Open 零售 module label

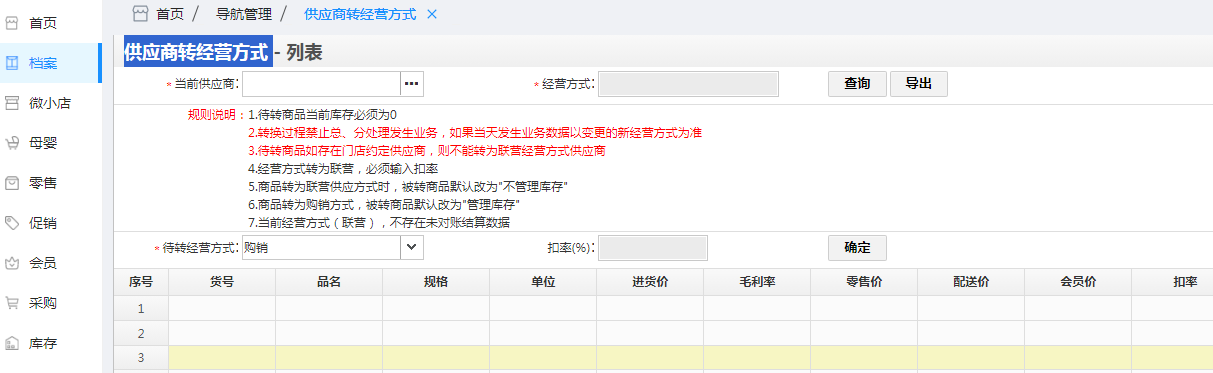(x=42, y=183)
